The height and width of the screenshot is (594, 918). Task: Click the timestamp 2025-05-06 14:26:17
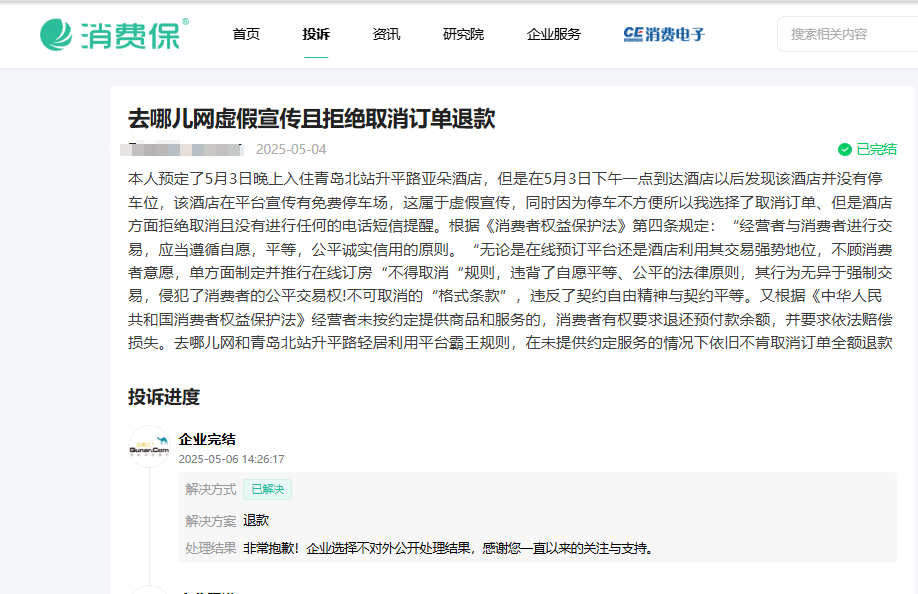coord(231,459)
